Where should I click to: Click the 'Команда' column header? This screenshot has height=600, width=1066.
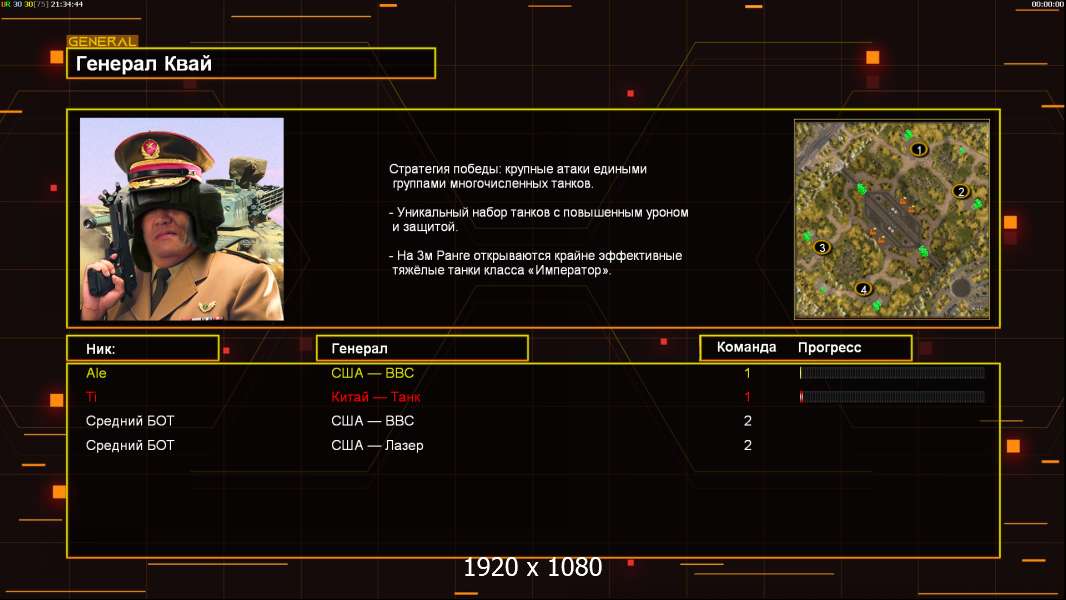pos(746,348)
